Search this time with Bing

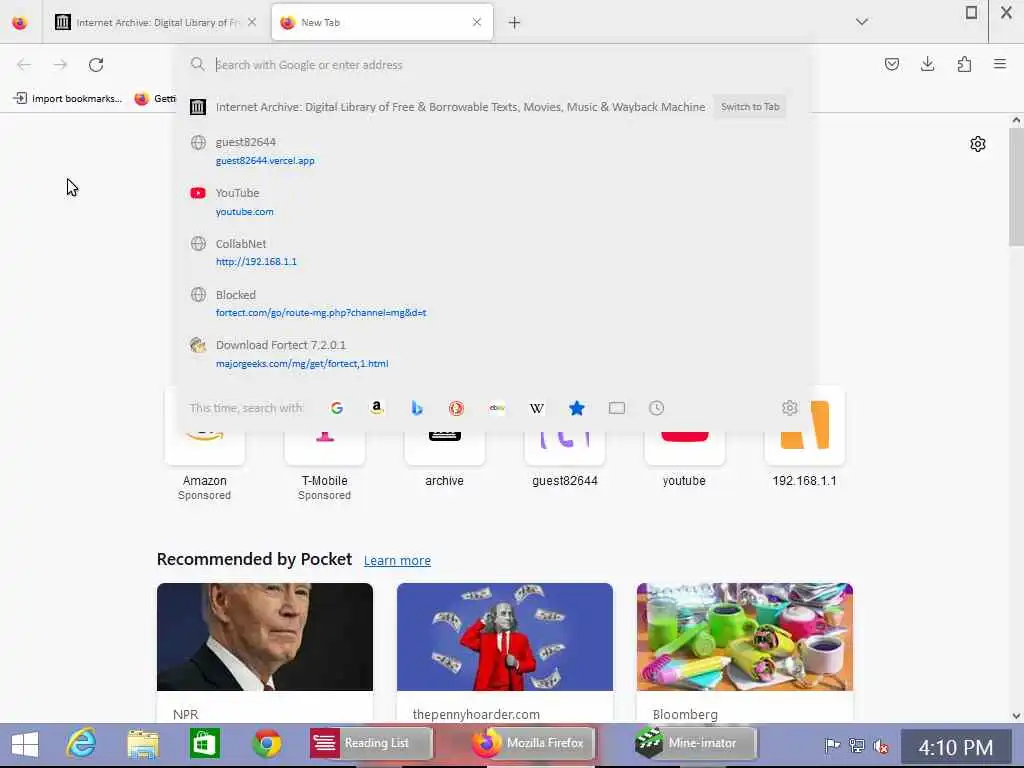coord(417,408)
